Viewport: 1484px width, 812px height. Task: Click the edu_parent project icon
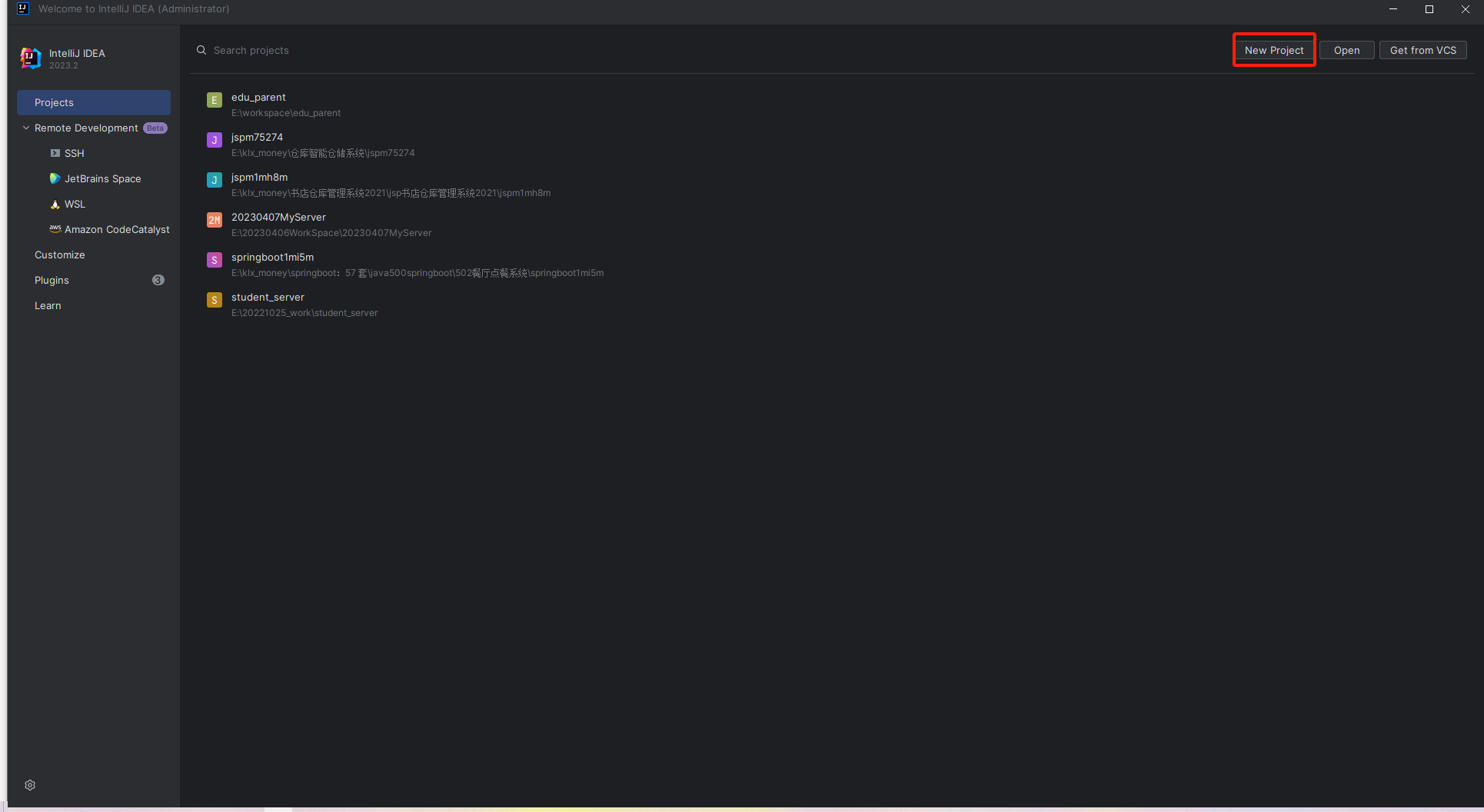click(x=215, y=100)
